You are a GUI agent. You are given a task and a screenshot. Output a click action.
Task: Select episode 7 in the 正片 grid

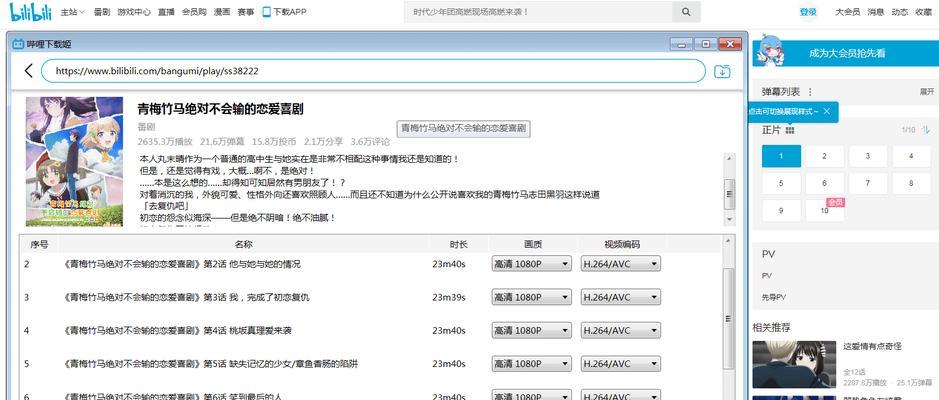pos(868,183)
